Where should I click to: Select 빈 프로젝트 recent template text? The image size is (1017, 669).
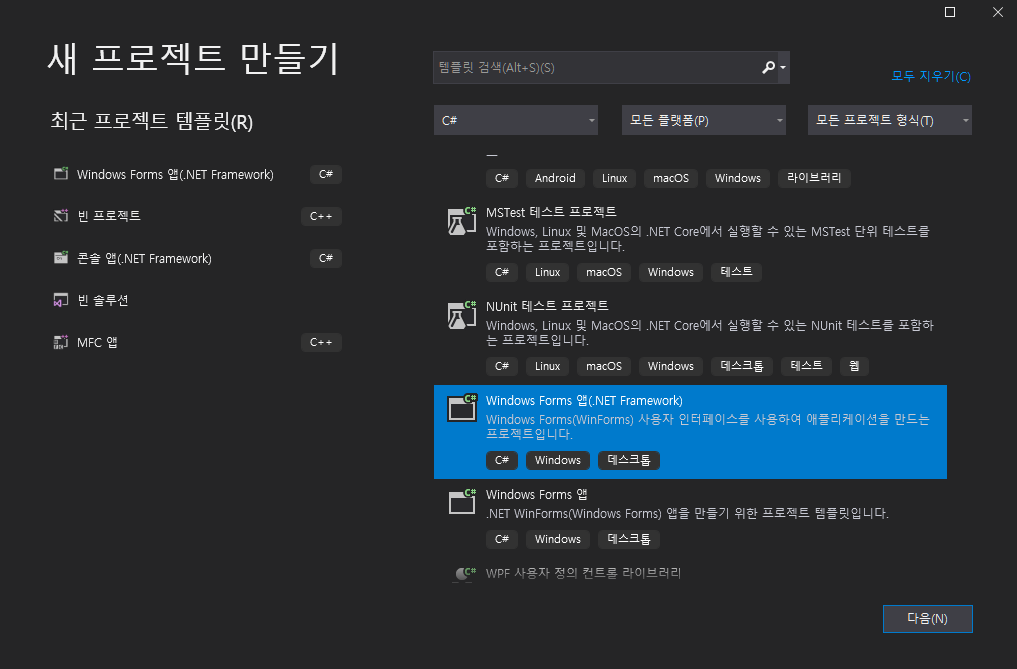(108, 215)
